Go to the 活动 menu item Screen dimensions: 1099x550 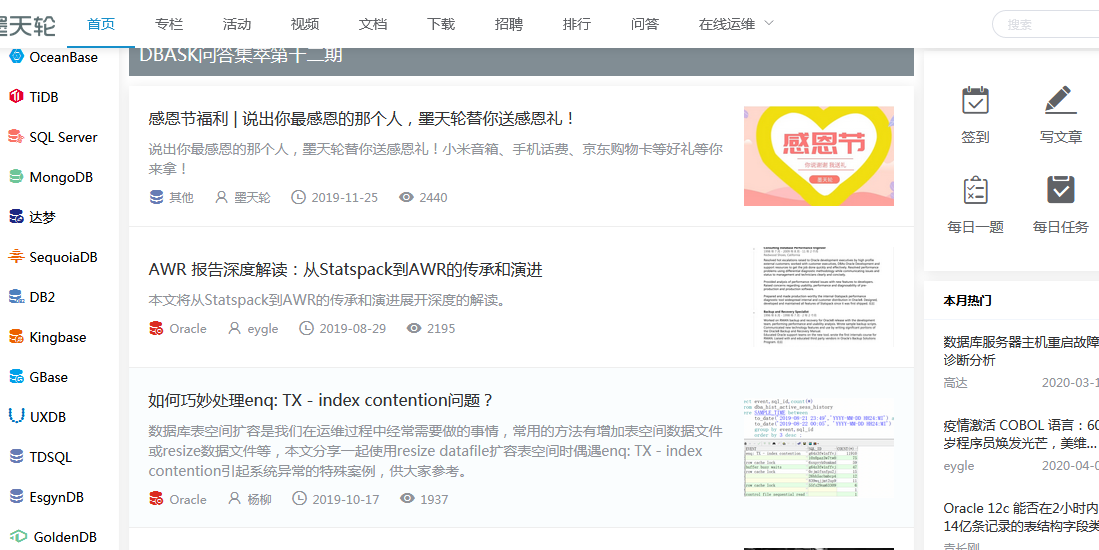click(237, 24)
